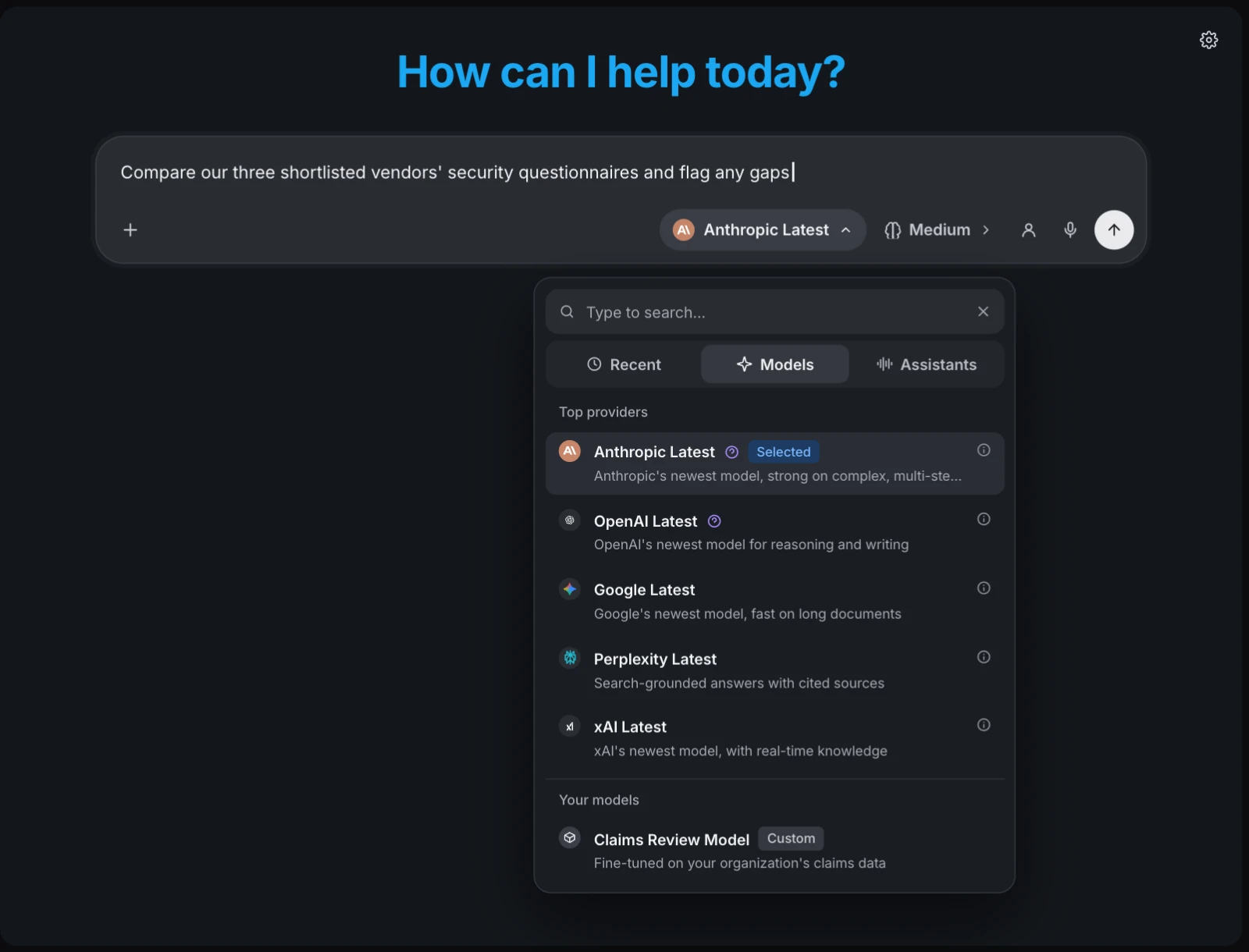Click the Custom tag on Claims Review

pyautogui.click(x=791, y=838)
